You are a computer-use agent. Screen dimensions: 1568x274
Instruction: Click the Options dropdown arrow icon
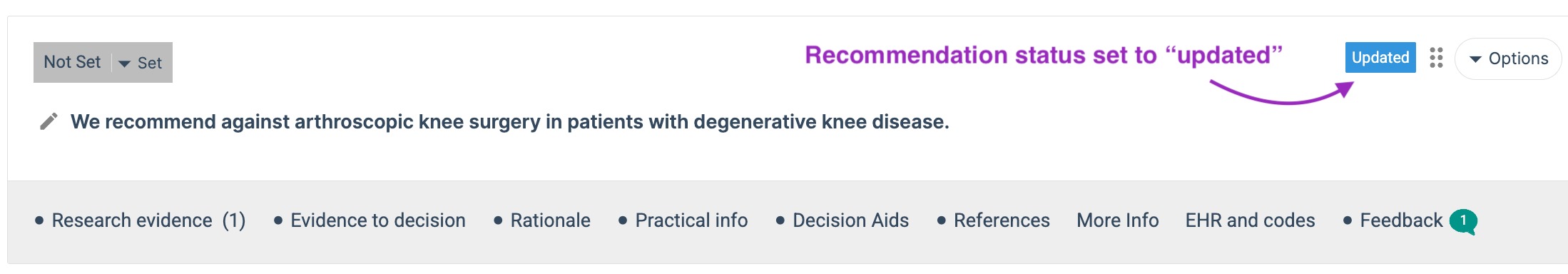(x=1475, y=59)
